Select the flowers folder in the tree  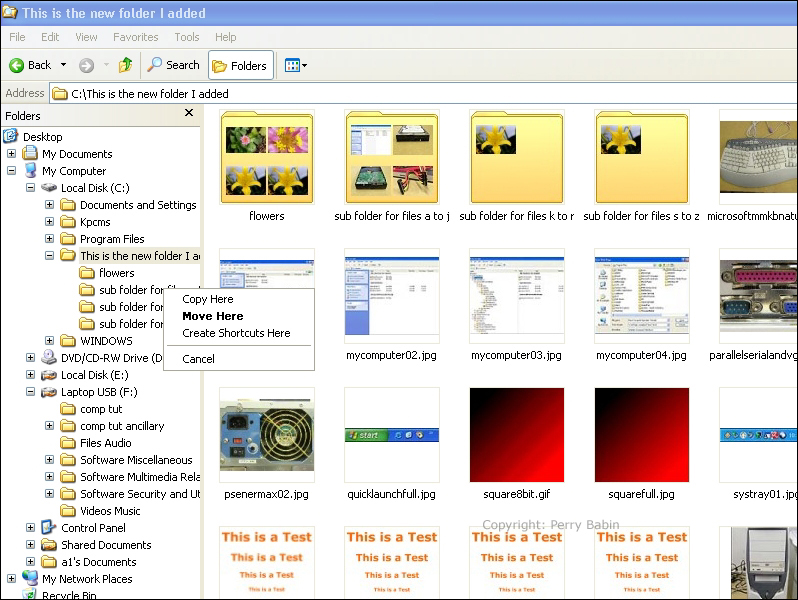coord(107,273)
